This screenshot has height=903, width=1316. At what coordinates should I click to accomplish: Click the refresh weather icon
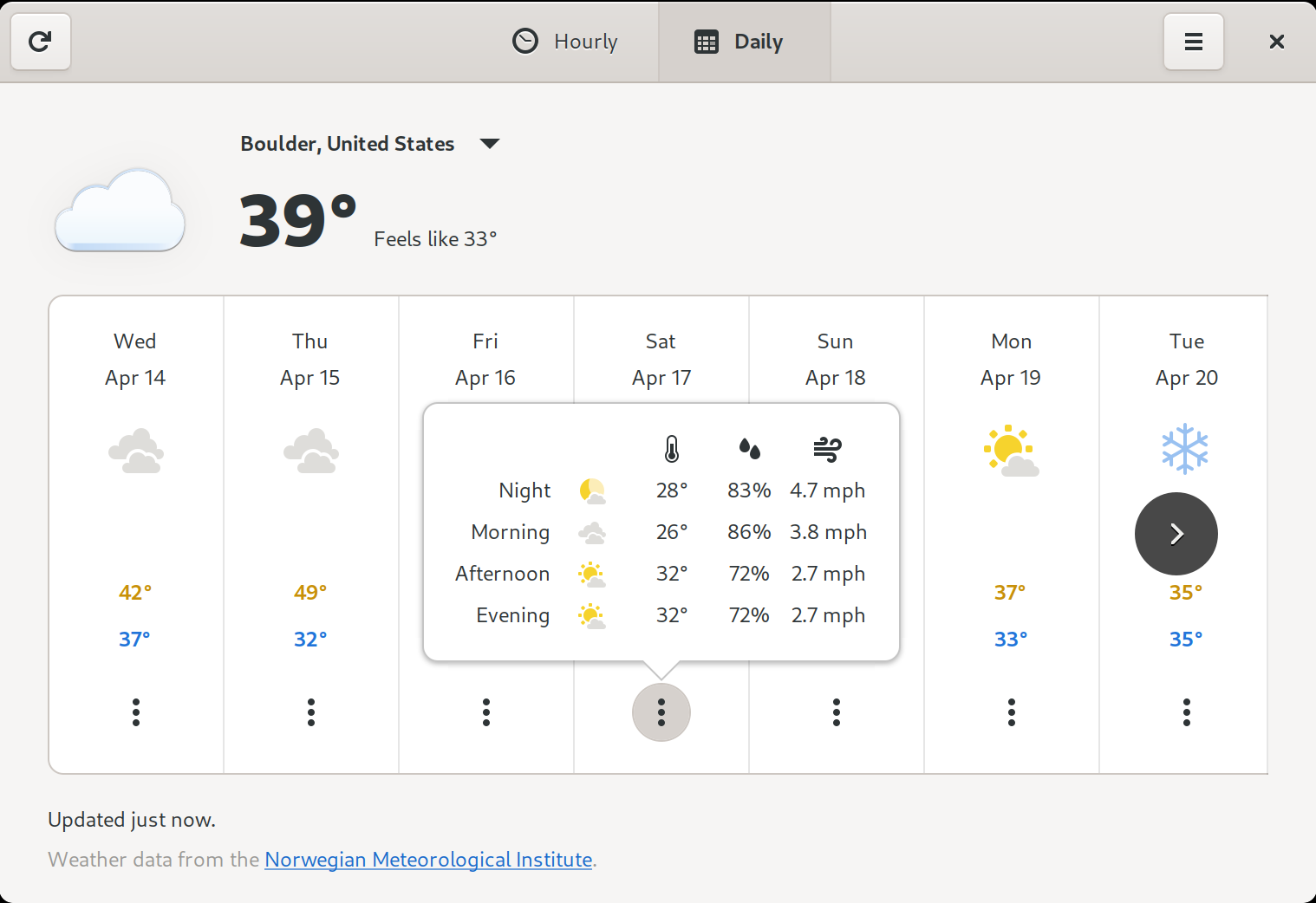point(40,41)
